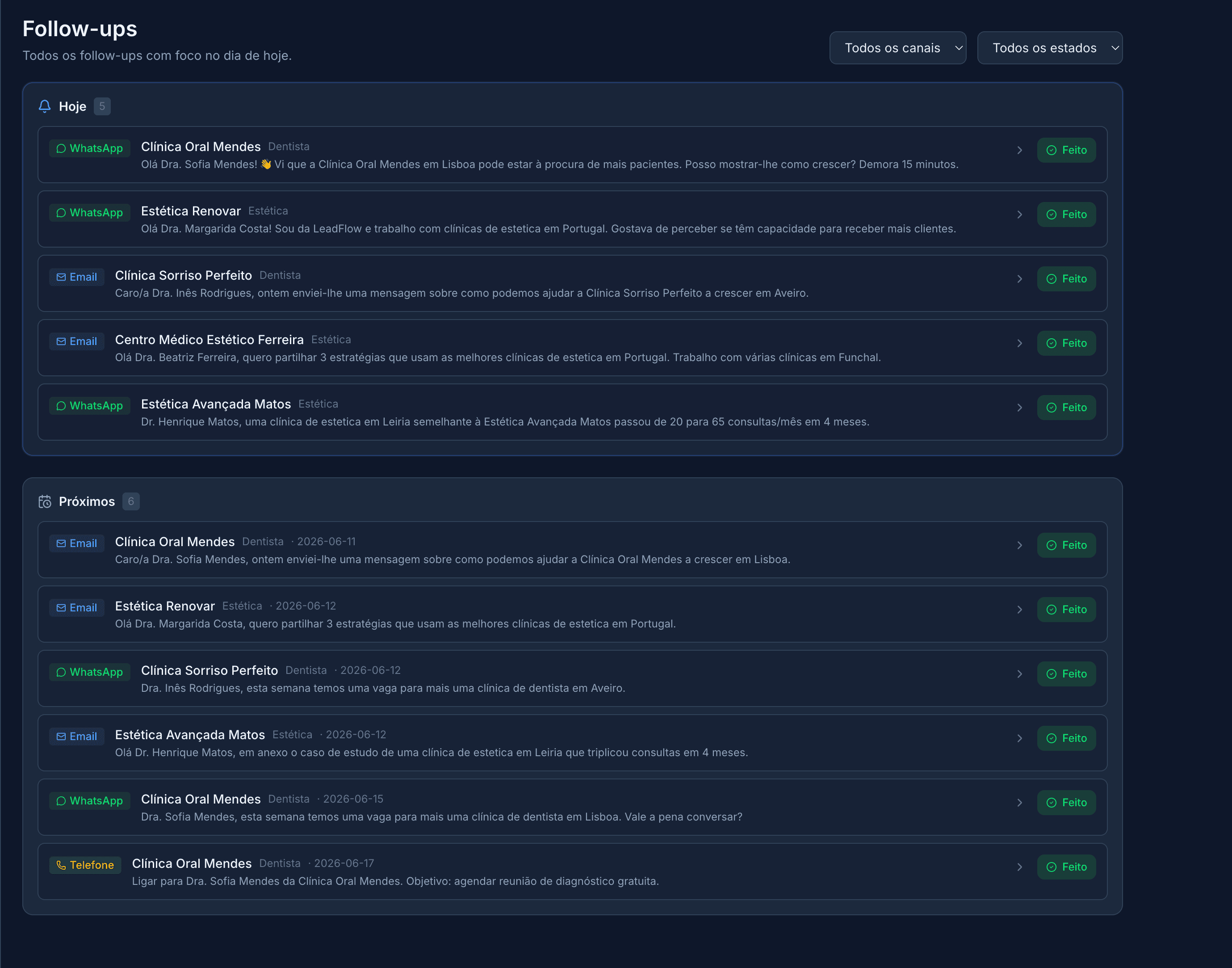This screenshot has height=968, width=1232.
Task: Click WhatsApp badge on Clínica Oral Mendes 2026-06-15
Action: point(89,801)
